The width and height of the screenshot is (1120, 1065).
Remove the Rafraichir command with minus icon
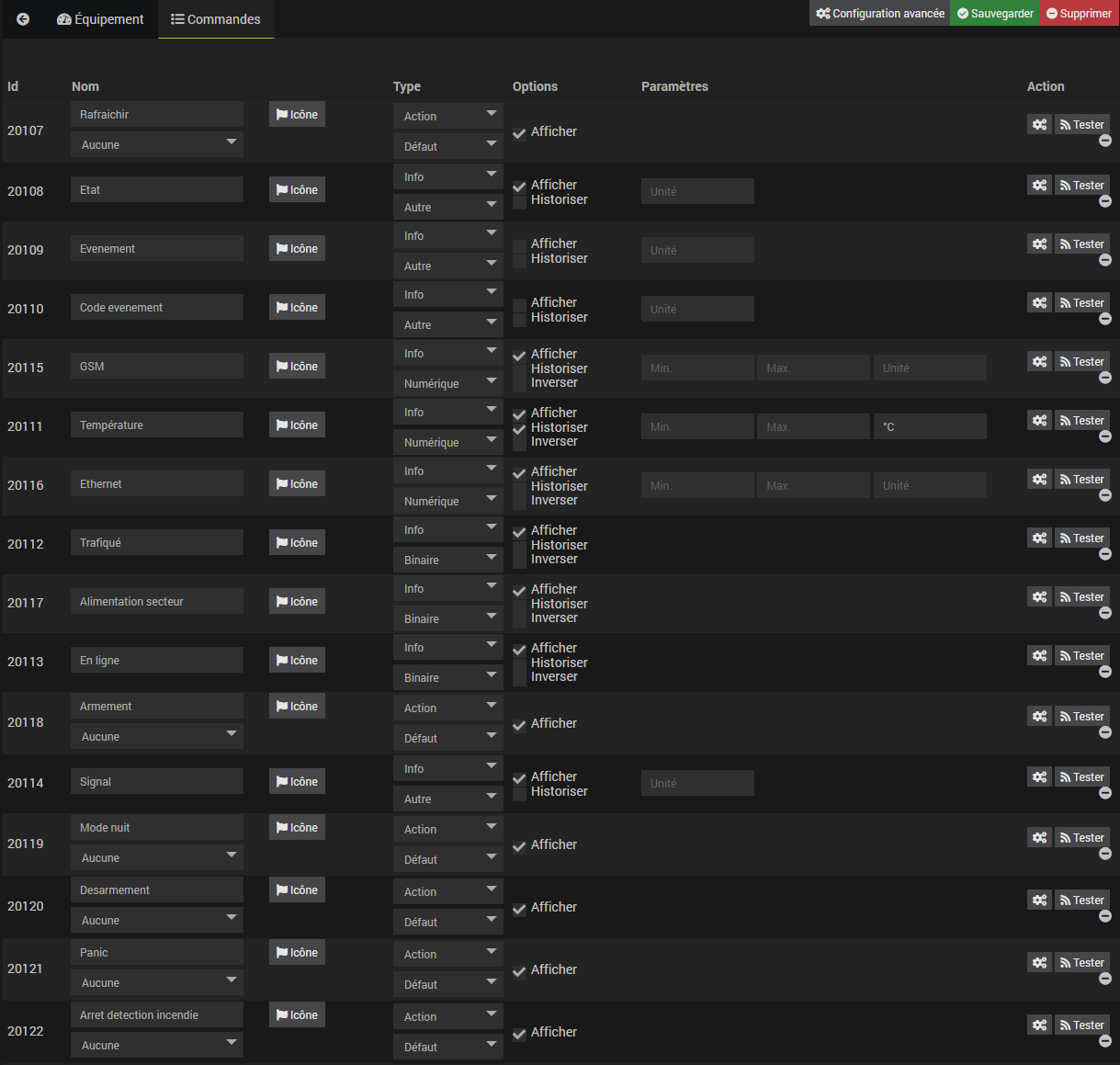point(1105,141)
